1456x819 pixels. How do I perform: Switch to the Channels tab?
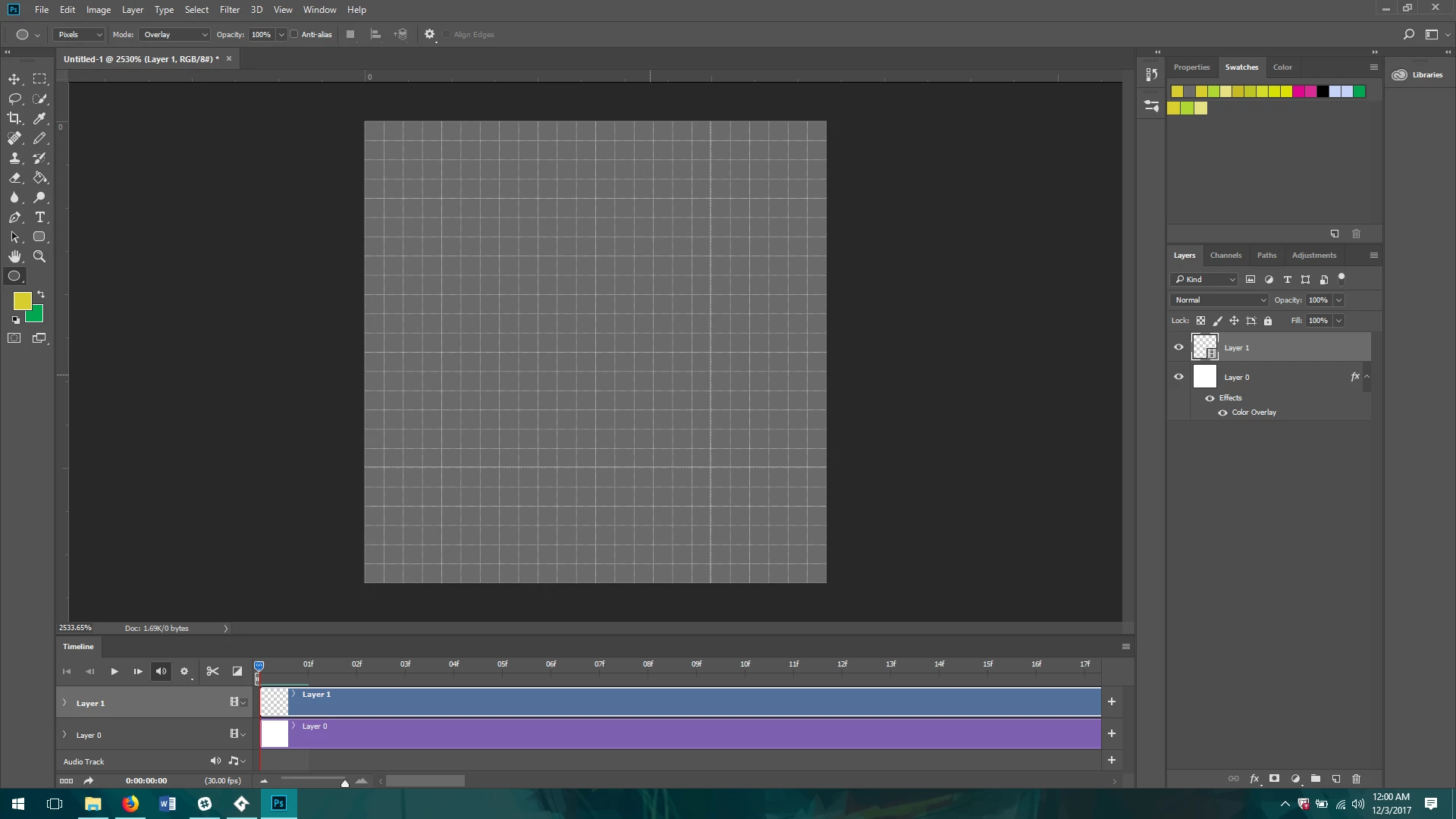1225,256
